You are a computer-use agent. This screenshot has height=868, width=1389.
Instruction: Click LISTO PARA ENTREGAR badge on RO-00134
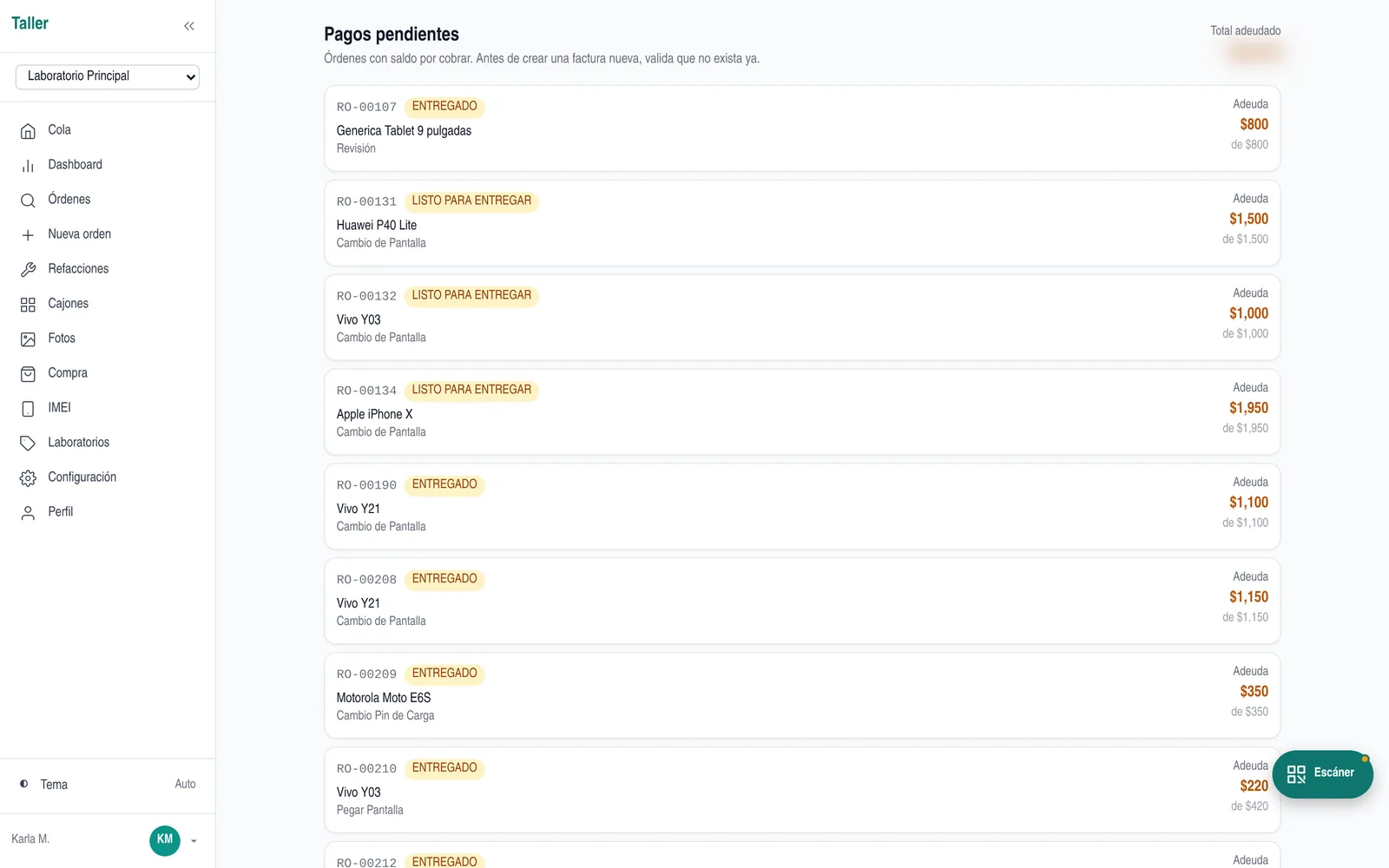[471, 390]
